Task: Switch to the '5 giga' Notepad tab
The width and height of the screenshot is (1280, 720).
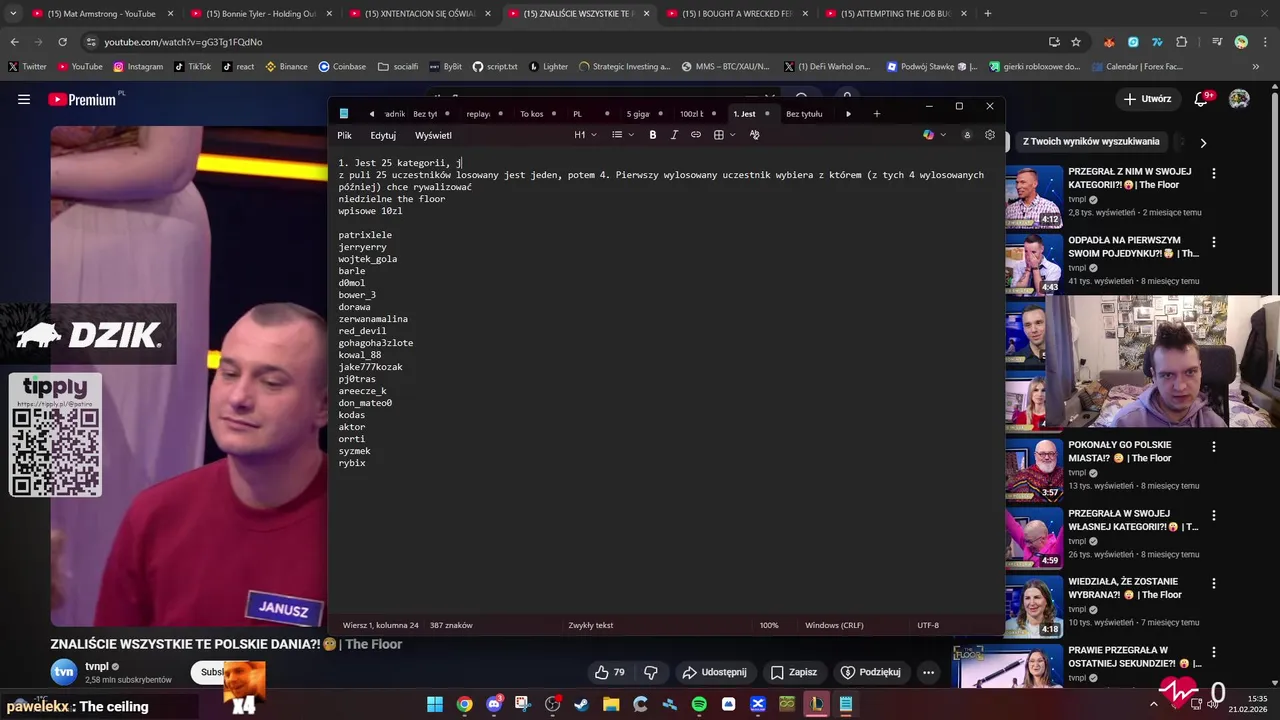Action: [638, 114]
